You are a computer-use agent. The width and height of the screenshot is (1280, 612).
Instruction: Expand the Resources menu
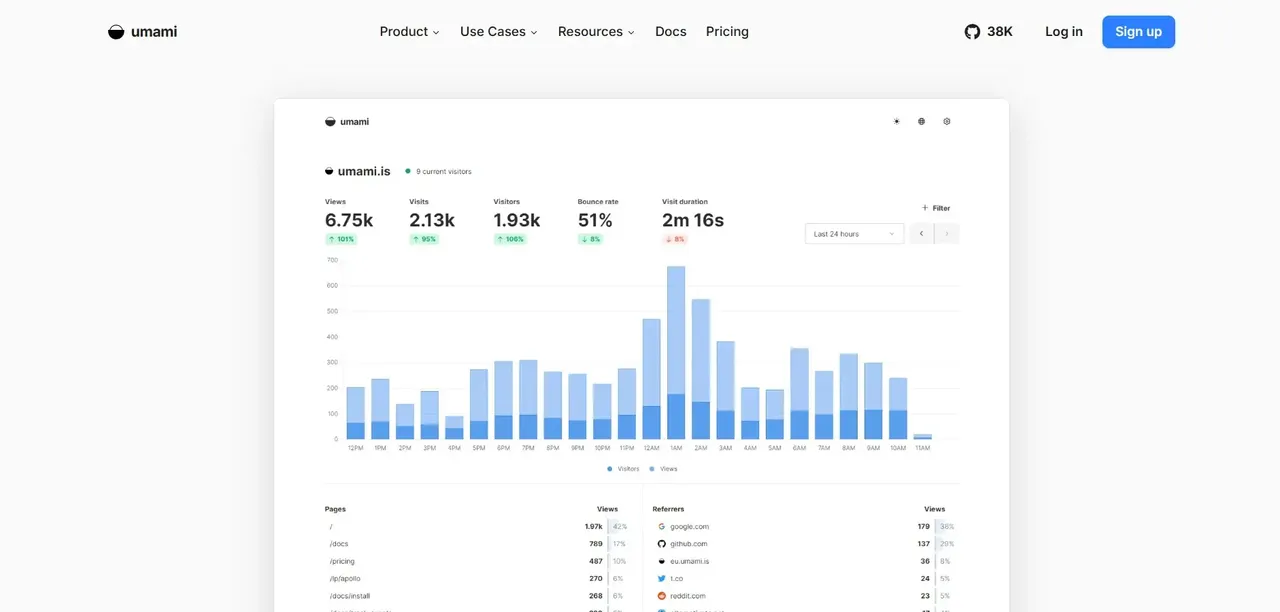[x=596, y=32]
